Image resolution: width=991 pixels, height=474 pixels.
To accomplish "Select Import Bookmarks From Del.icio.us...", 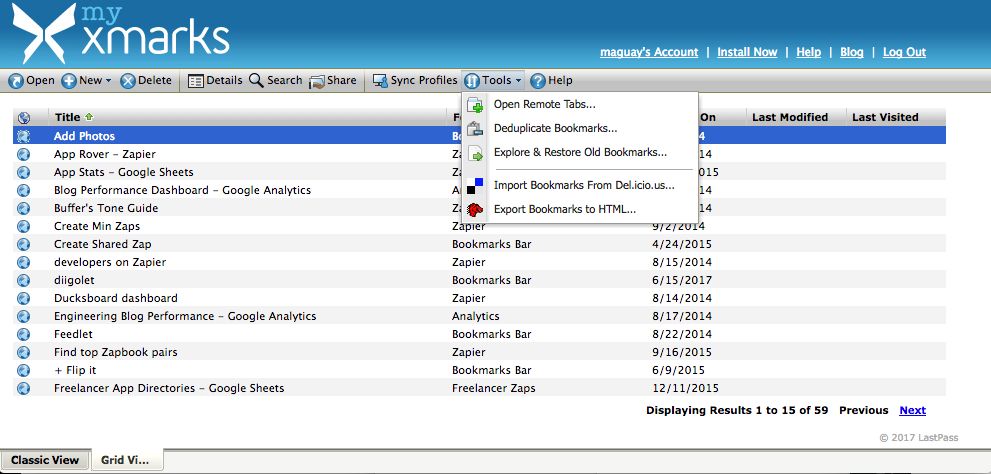I will pyautogui.click(x=584, y=185).
